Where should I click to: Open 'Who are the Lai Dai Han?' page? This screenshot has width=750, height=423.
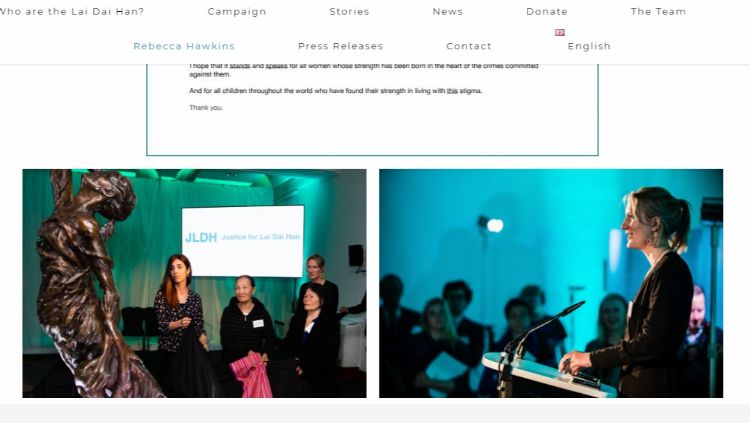point(71,11)
